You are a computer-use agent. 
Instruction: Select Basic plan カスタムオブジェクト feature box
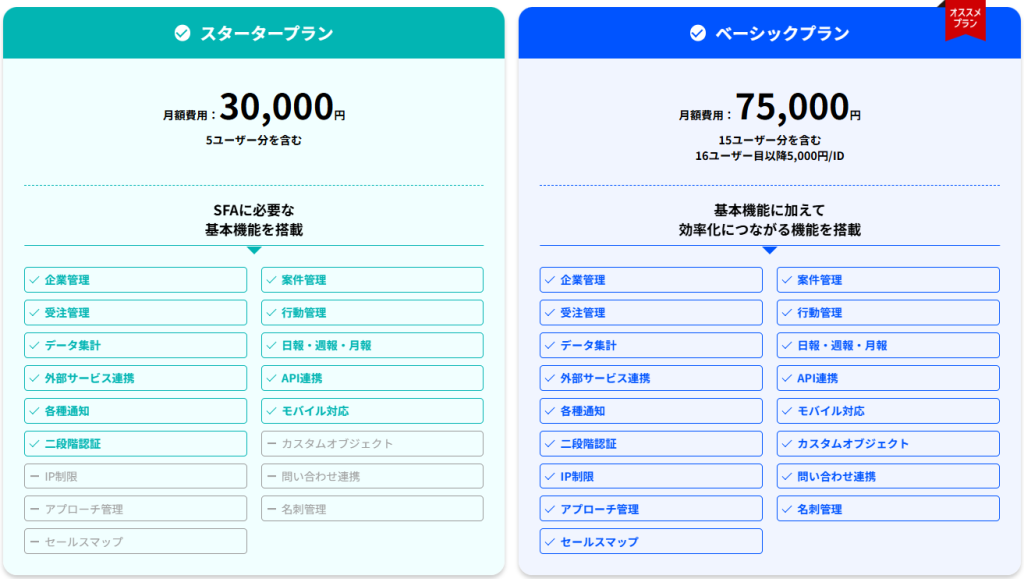(888, 444)
